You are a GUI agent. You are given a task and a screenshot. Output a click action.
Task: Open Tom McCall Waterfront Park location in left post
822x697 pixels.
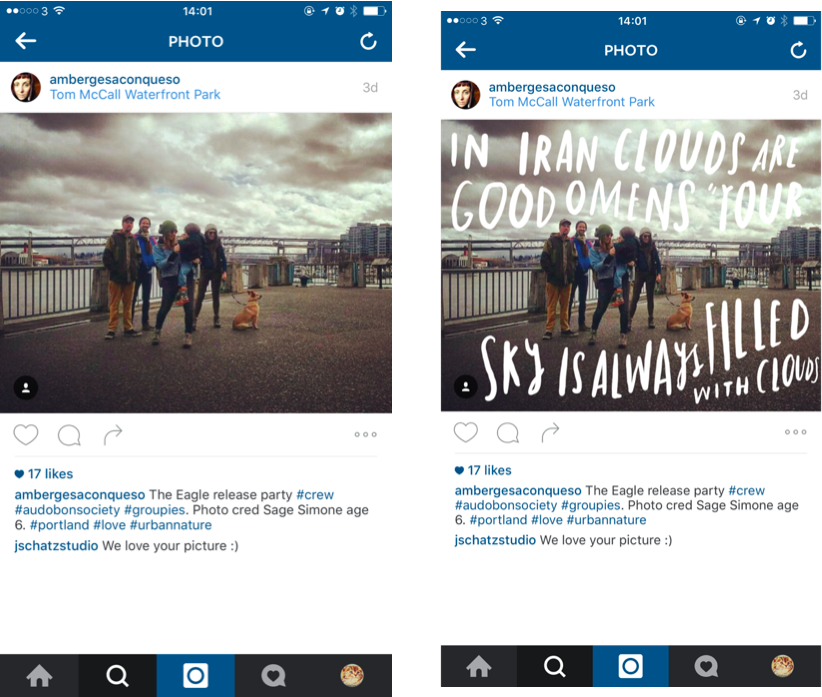click(x=135, y=95)
